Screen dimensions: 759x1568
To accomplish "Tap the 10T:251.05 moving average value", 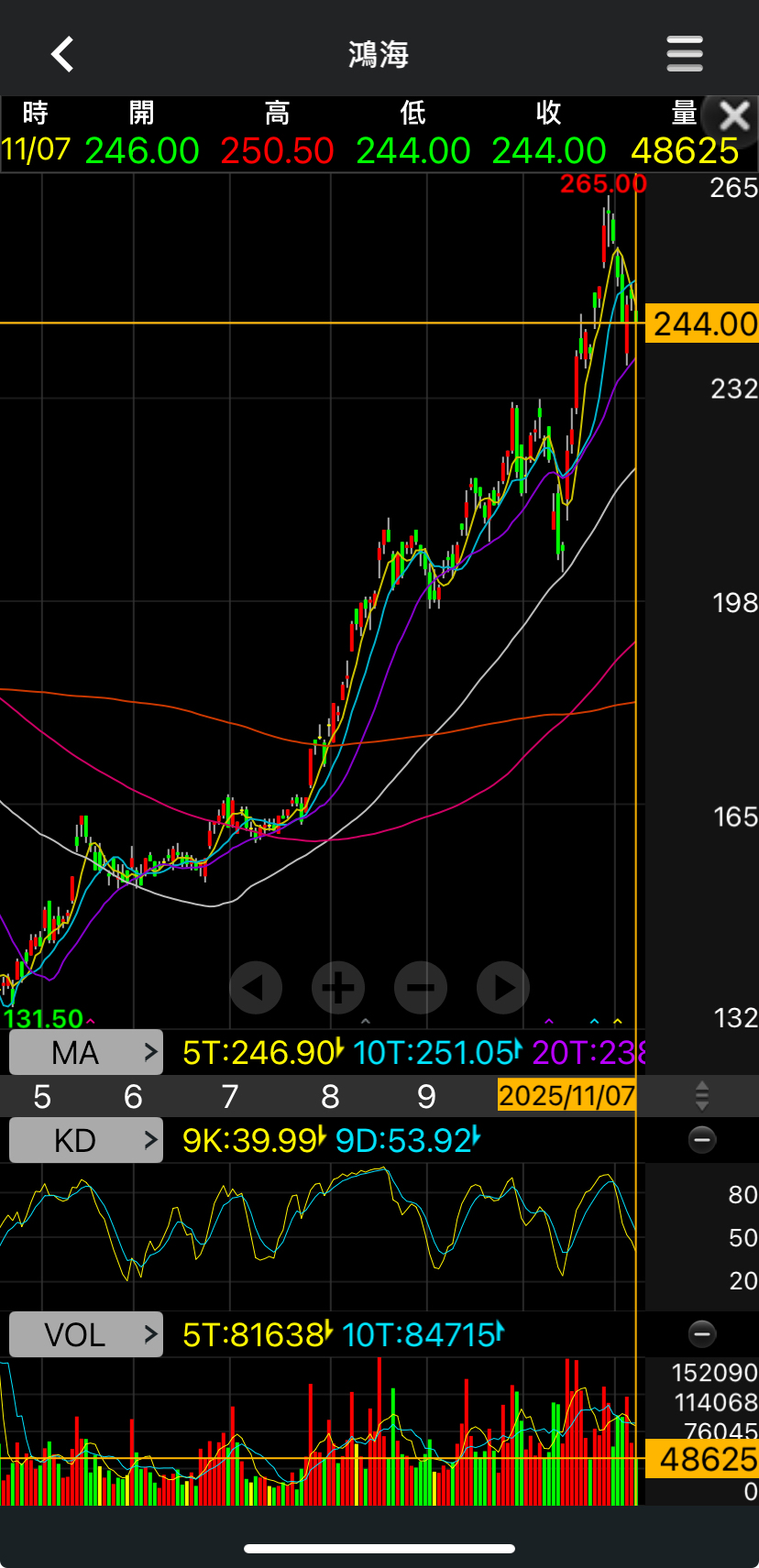I will pos(434,1053).
